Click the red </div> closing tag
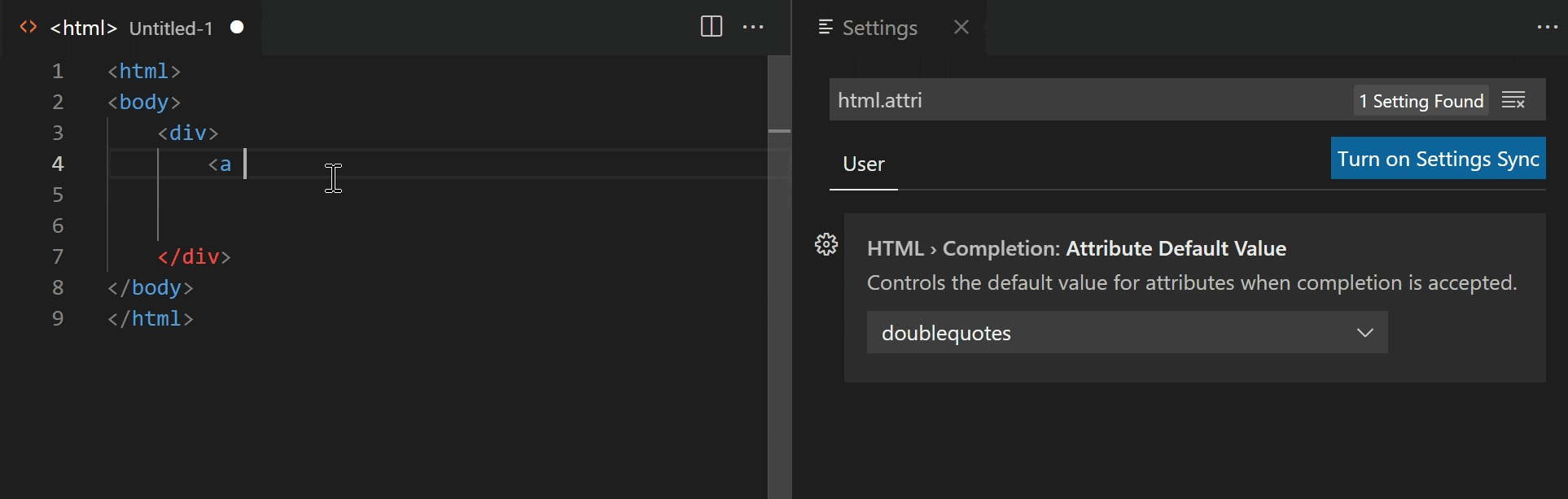Viewport: 1568px width, 499px height. 195,256
